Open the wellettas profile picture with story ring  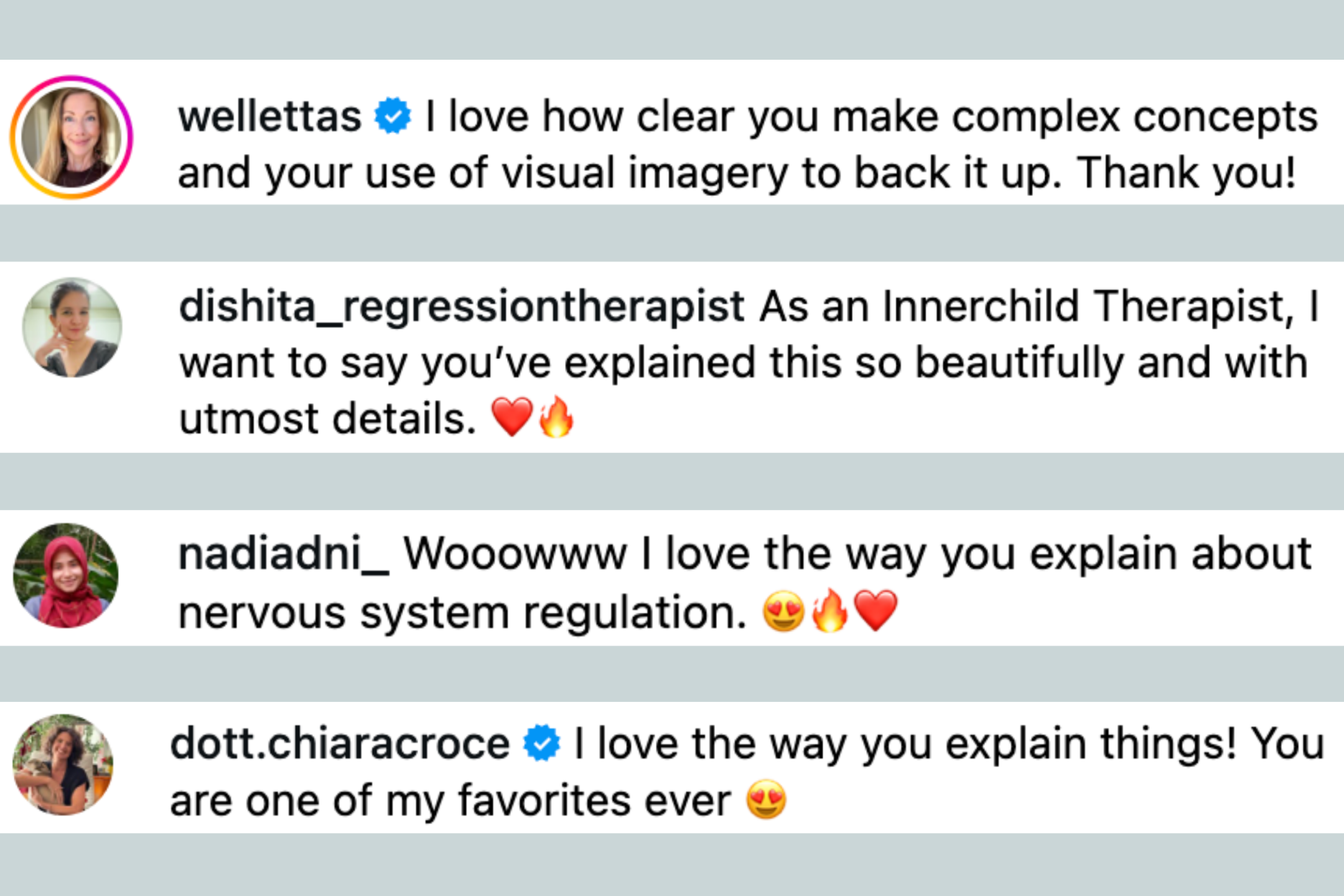(x=72, y=138)
